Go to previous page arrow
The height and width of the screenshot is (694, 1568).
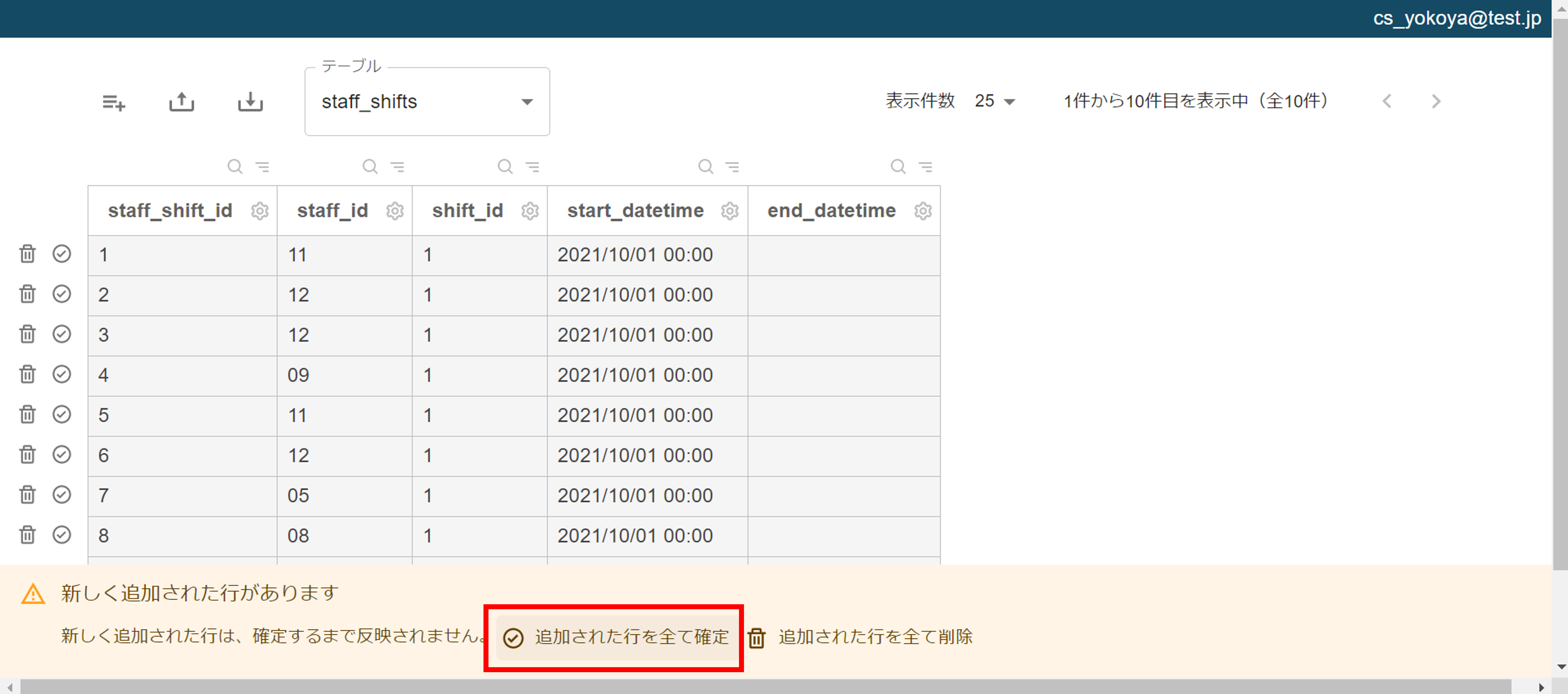[x=1386, y=101]
